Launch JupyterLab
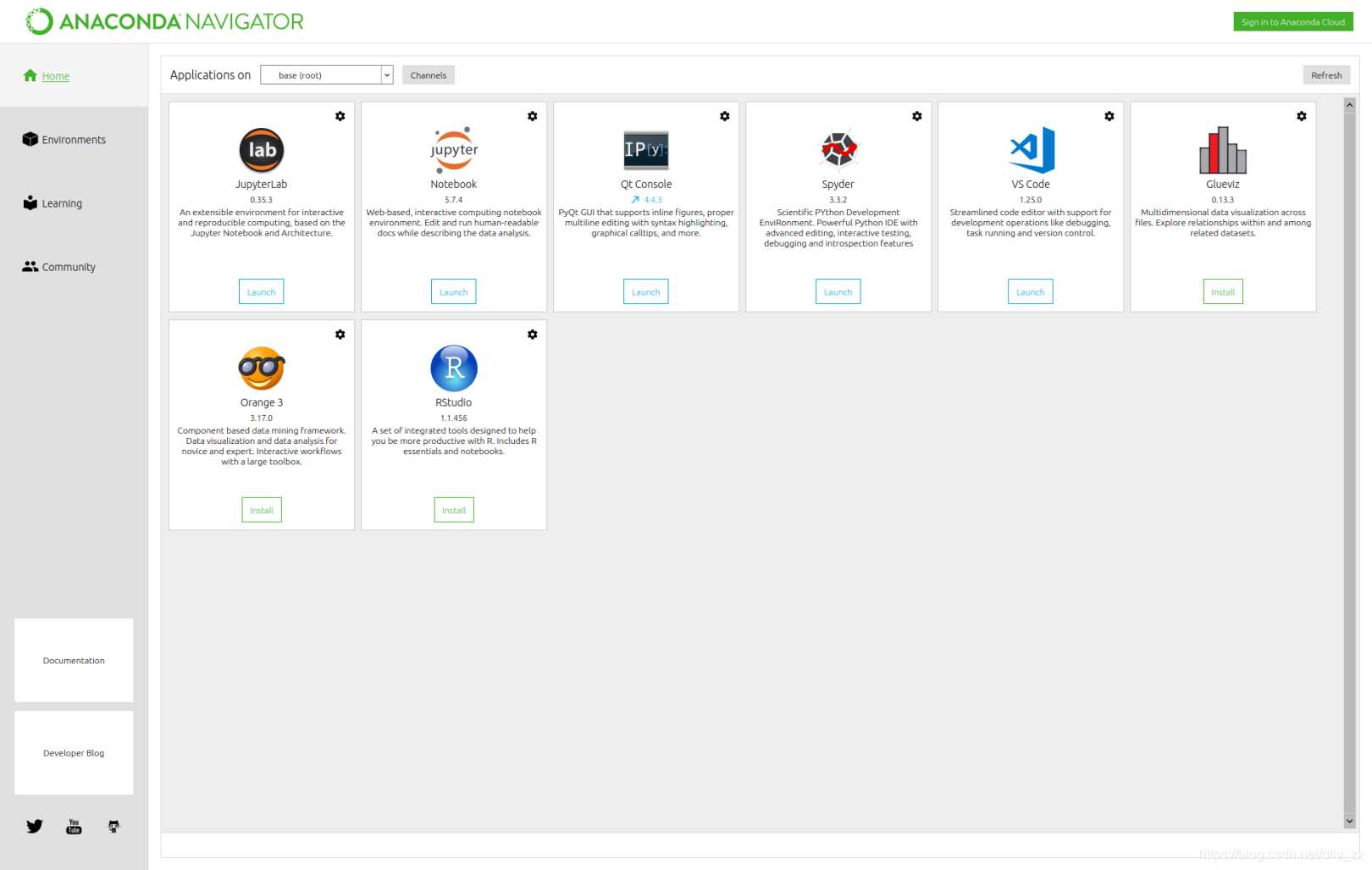 point(262,291)
